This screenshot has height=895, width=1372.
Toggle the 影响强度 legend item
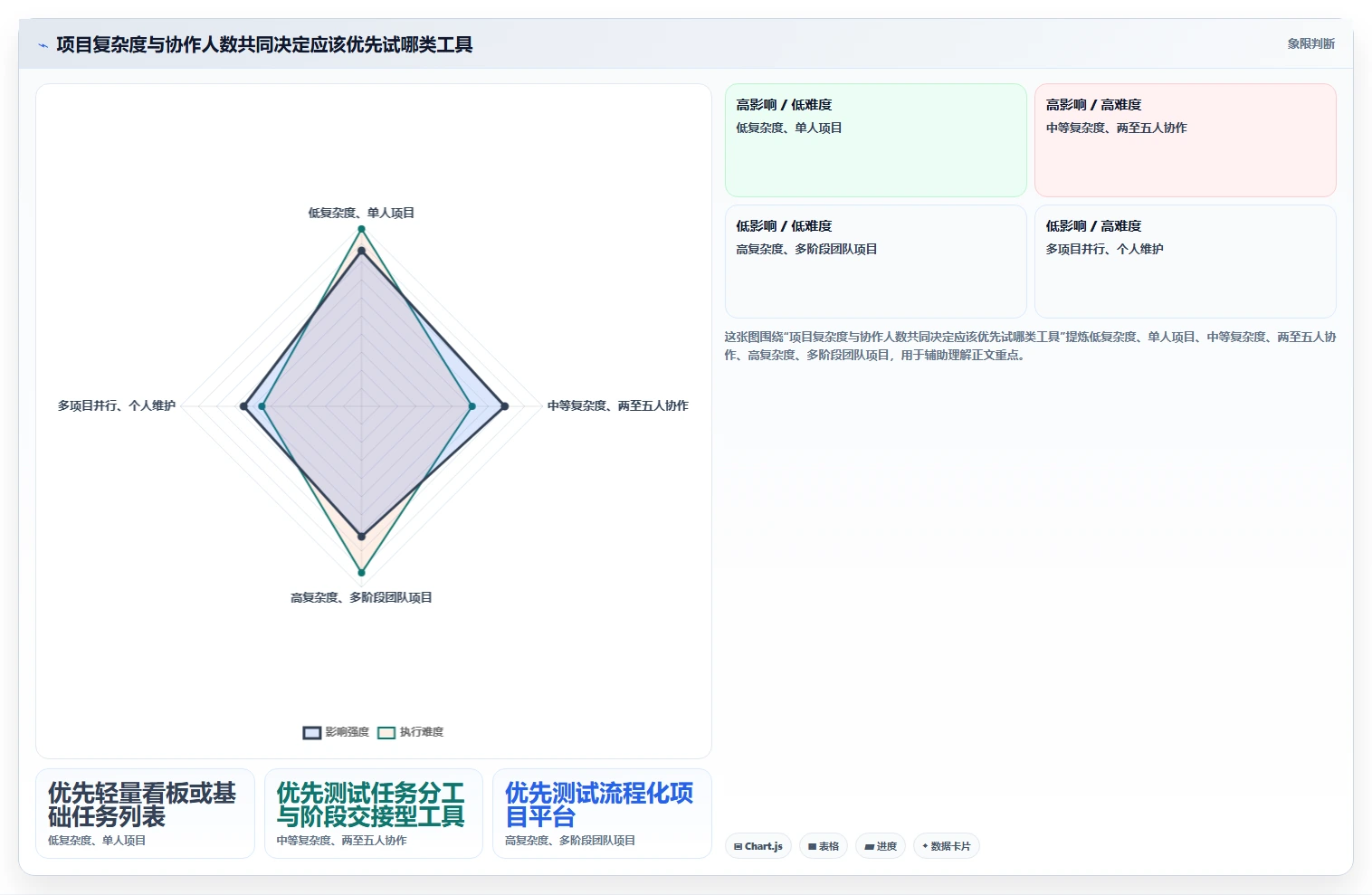(x=336, y=732)
